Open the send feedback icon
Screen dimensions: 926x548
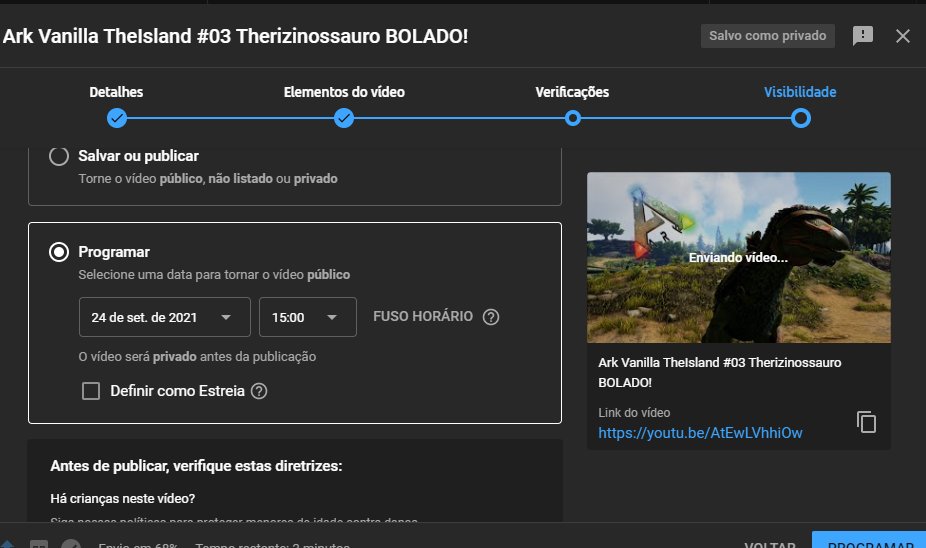click(863, 36)
